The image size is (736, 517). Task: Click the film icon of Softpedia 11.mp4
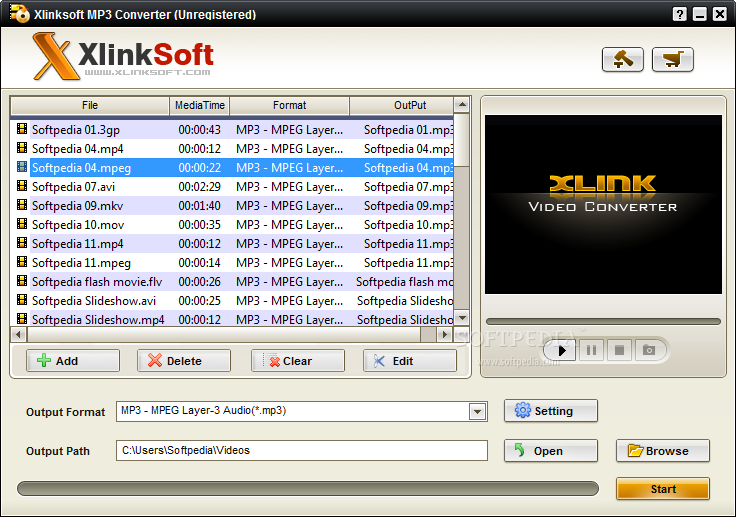point(22,243)
